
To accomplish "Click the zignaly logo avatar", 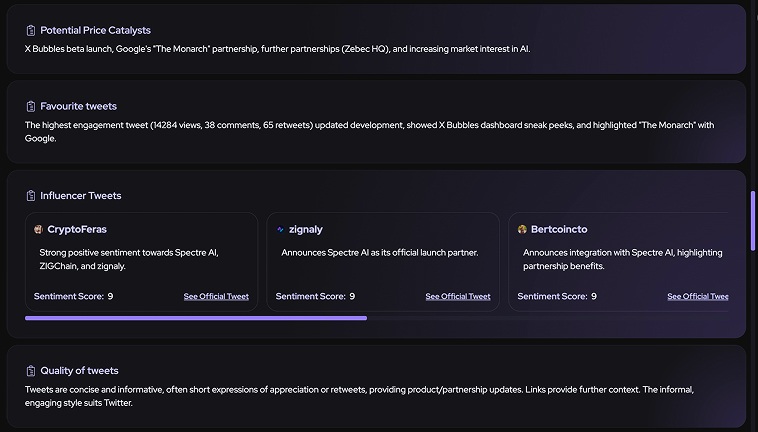I will (x=280, y=230).
